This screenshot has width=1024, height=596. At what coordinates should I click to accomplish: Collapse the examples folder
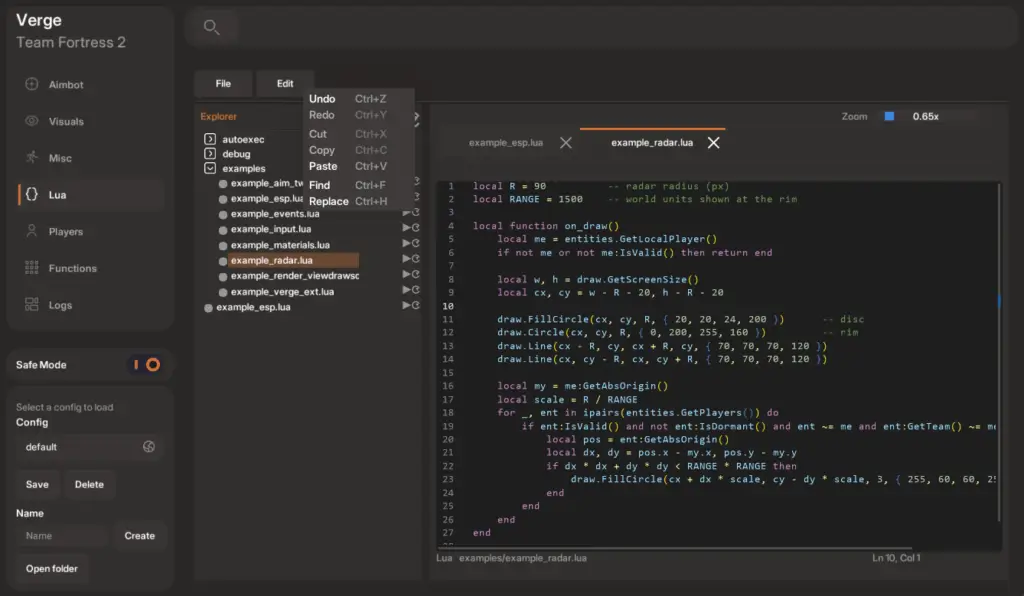tap(210, 168)
